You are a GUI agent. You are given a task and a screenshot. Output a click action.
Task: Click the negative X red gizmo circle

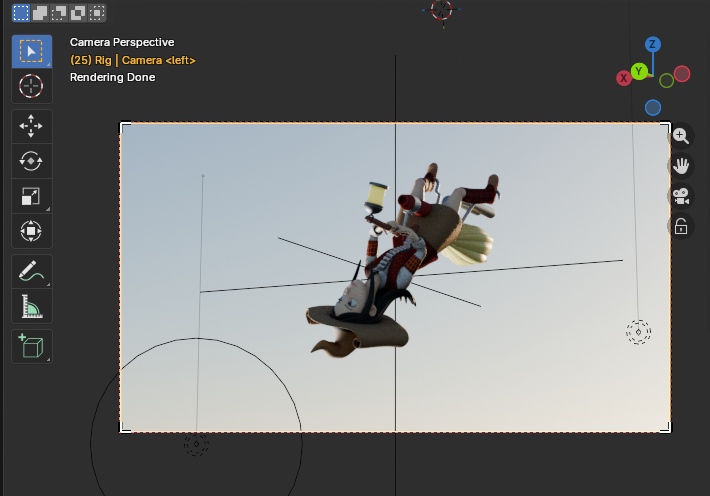tap(681, 74)
